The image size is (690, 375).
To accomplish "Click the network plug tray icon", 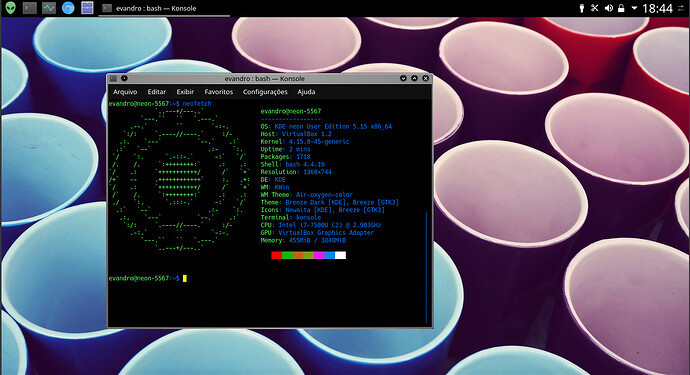I will pos(582,8).
